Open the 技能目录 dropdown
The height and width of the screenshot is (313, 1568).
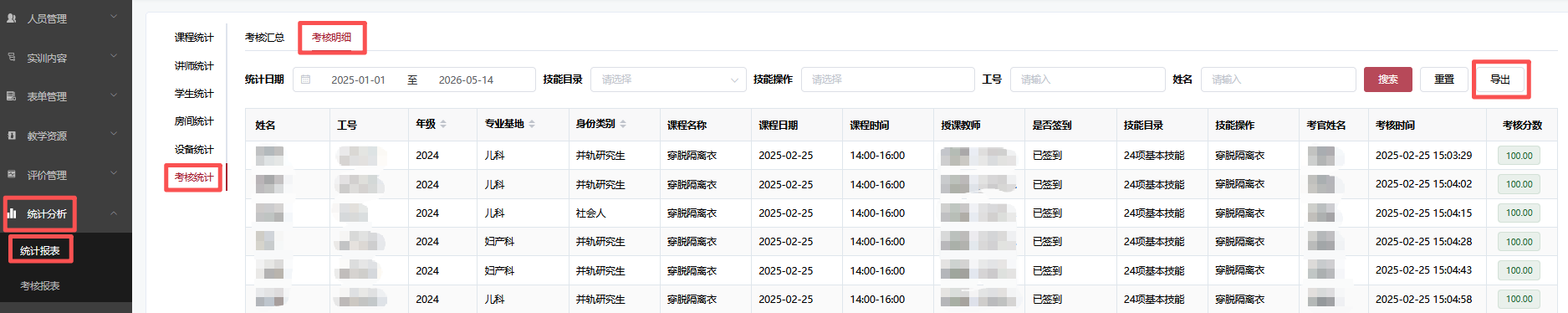(x=668, y=80)
